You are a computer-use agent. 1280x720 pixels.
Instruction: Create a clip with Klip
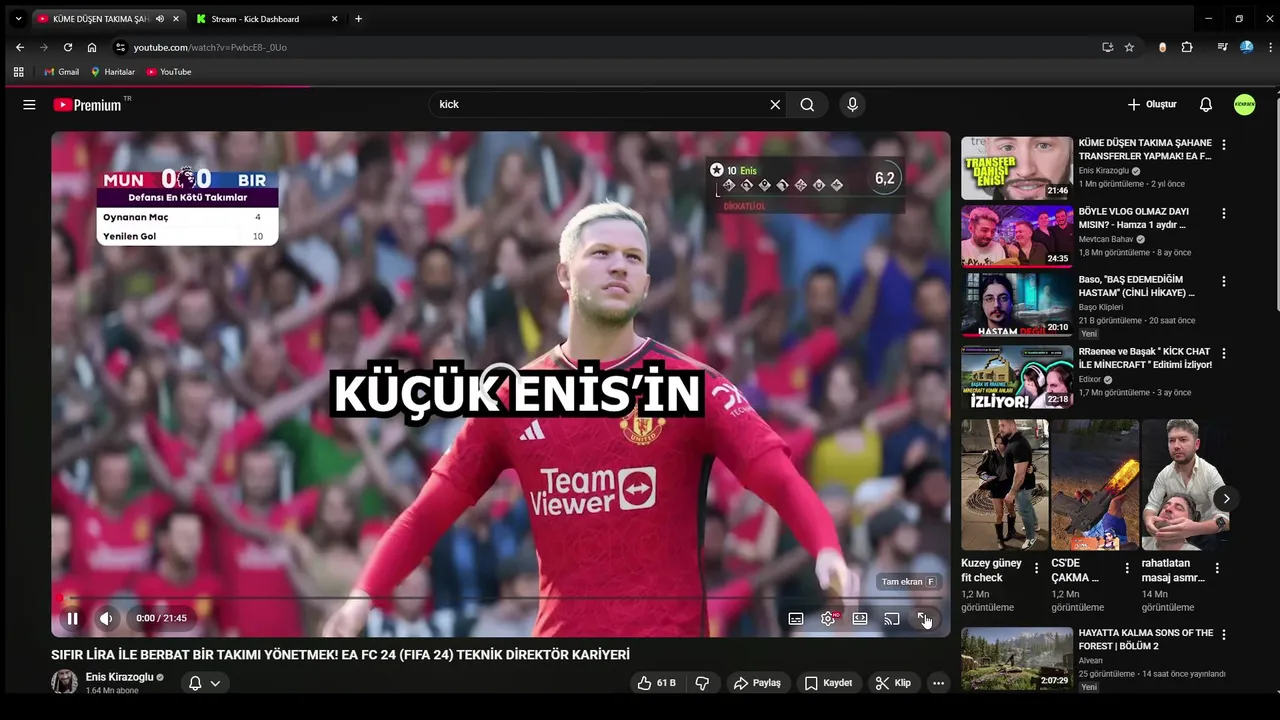(x=893, y=683)
